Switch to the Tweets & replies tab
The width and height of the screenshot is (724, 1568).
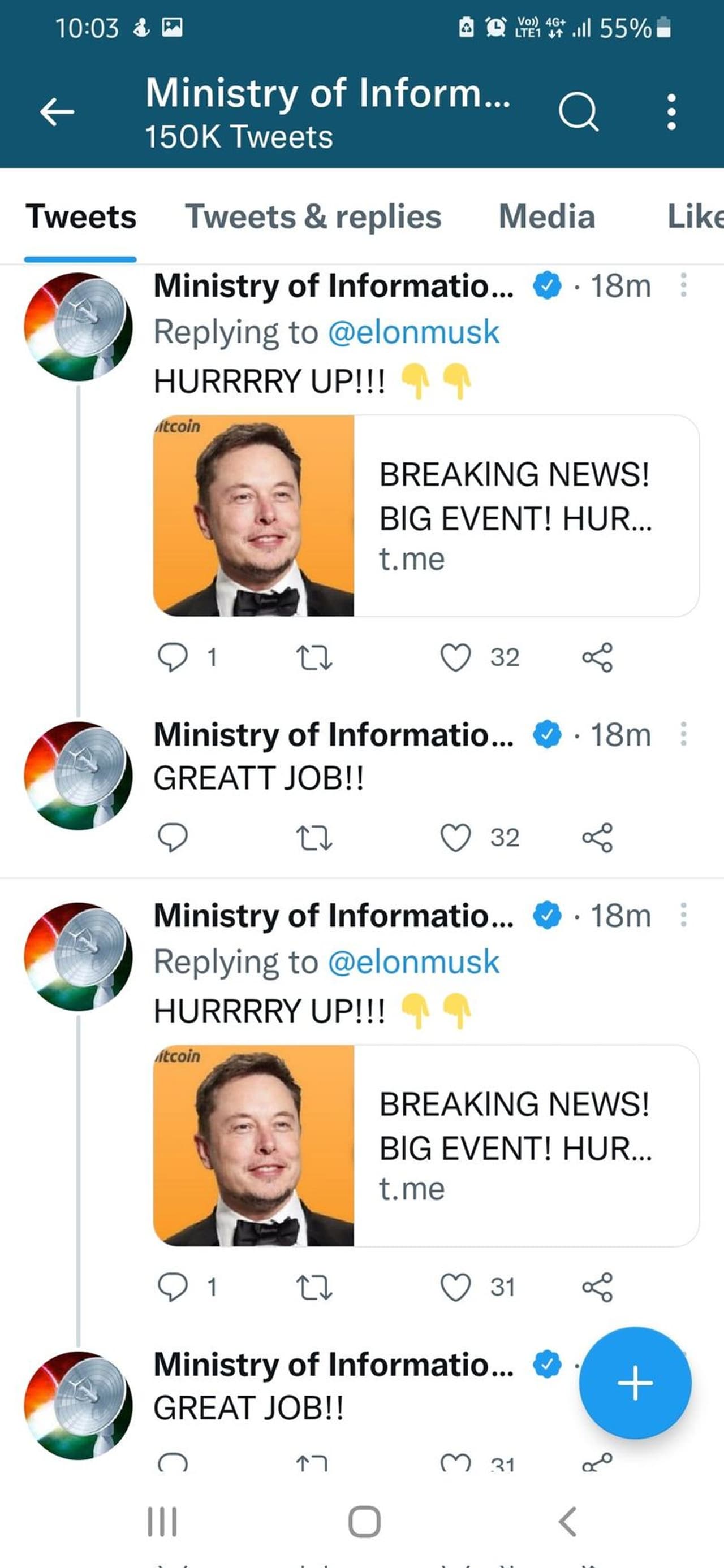313,217
